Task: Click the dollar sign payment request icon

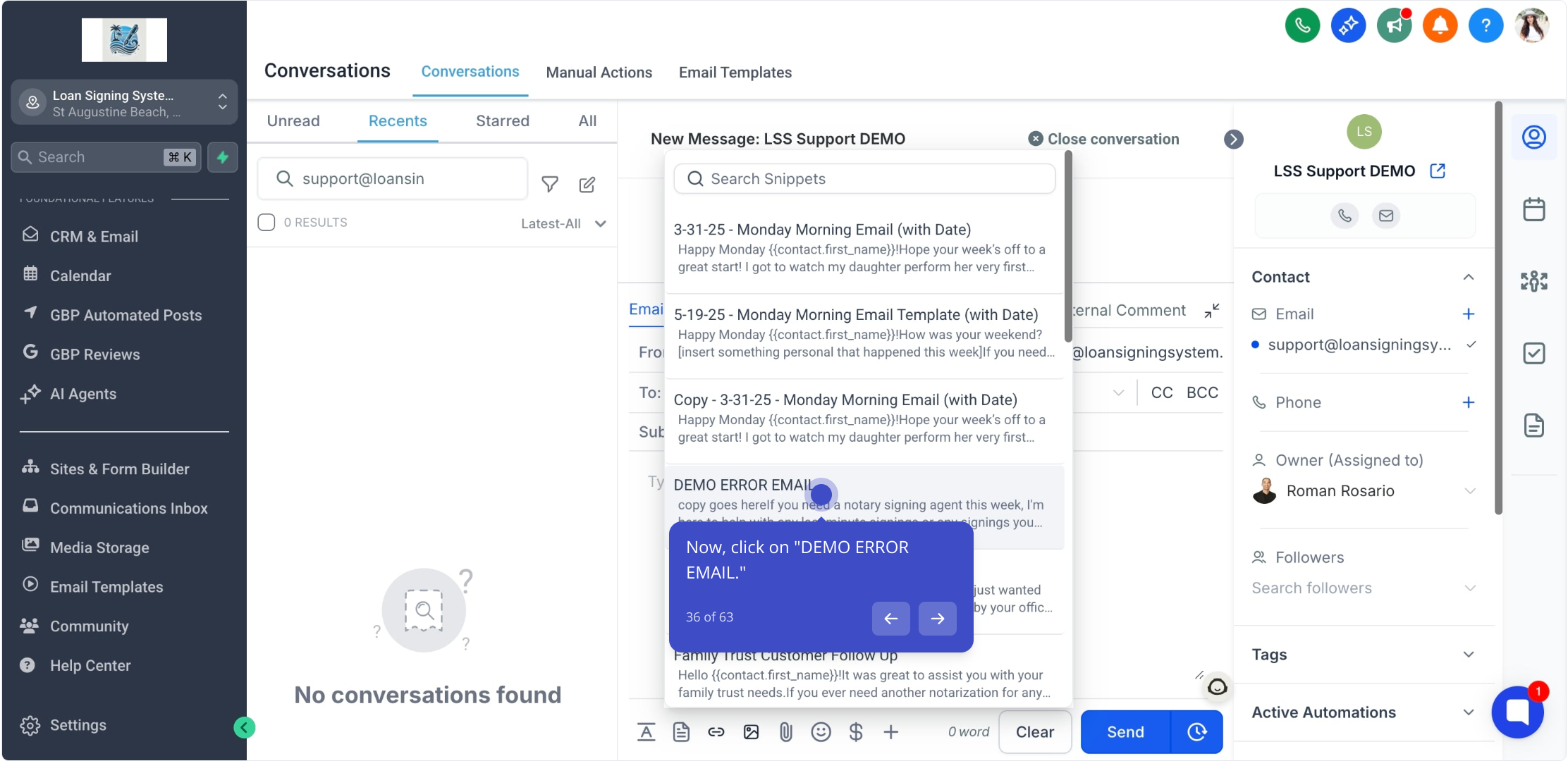Action: pos(856,732)
